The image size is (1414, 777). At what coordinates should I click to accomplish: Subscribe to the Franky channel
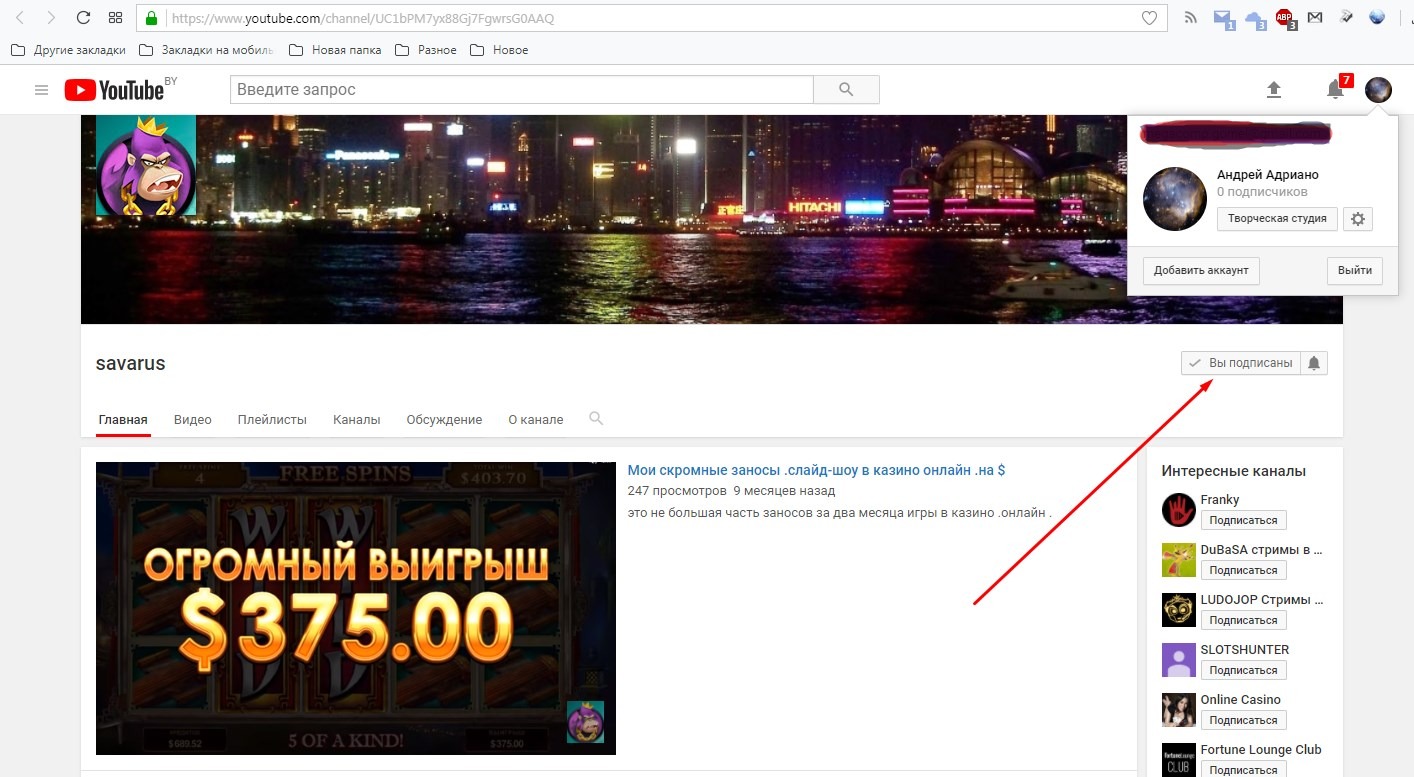click(x=1243, y=520)
